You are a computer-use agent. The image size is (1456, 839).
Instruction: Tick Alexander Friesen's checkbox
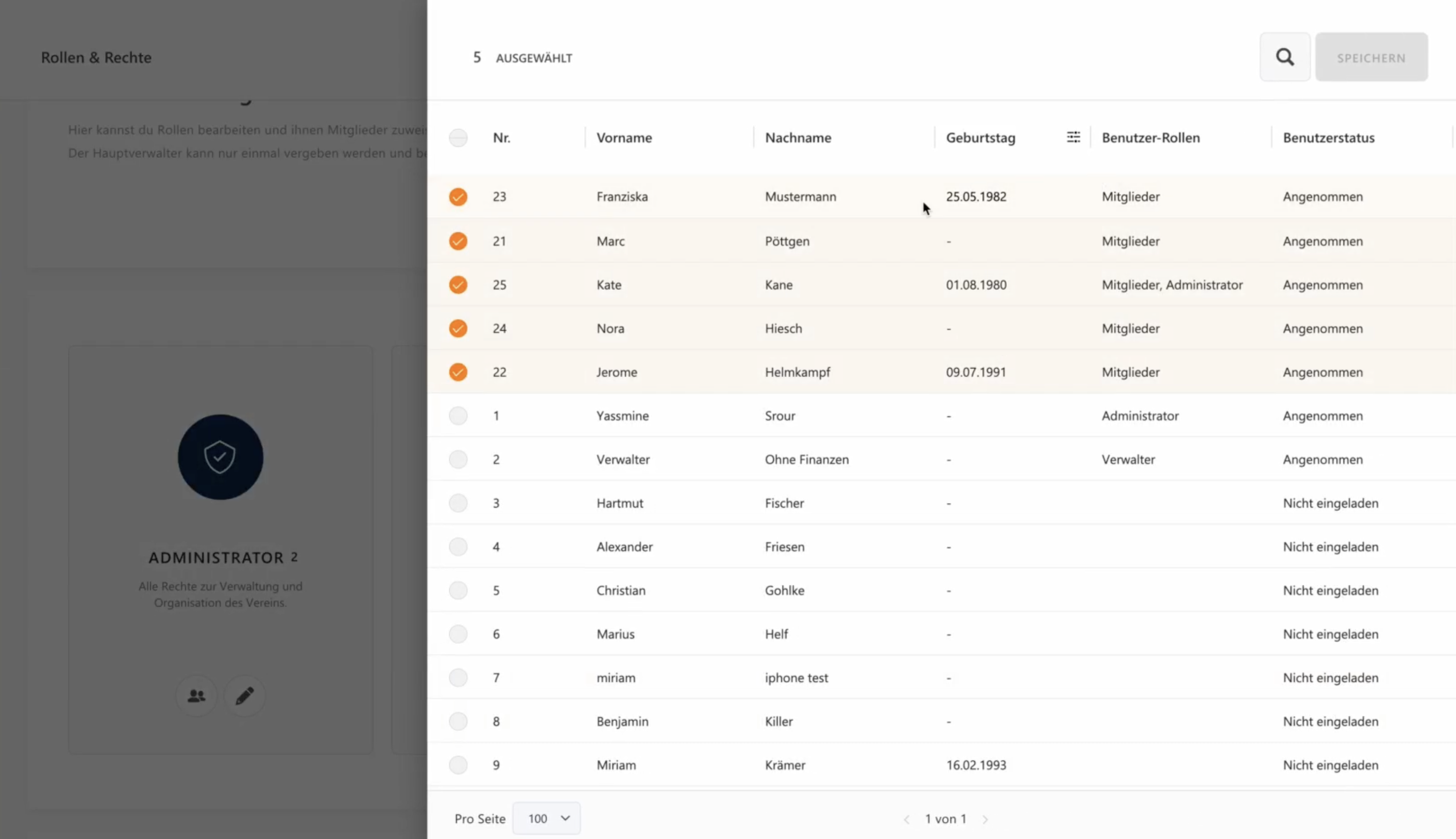click(458, 546)
